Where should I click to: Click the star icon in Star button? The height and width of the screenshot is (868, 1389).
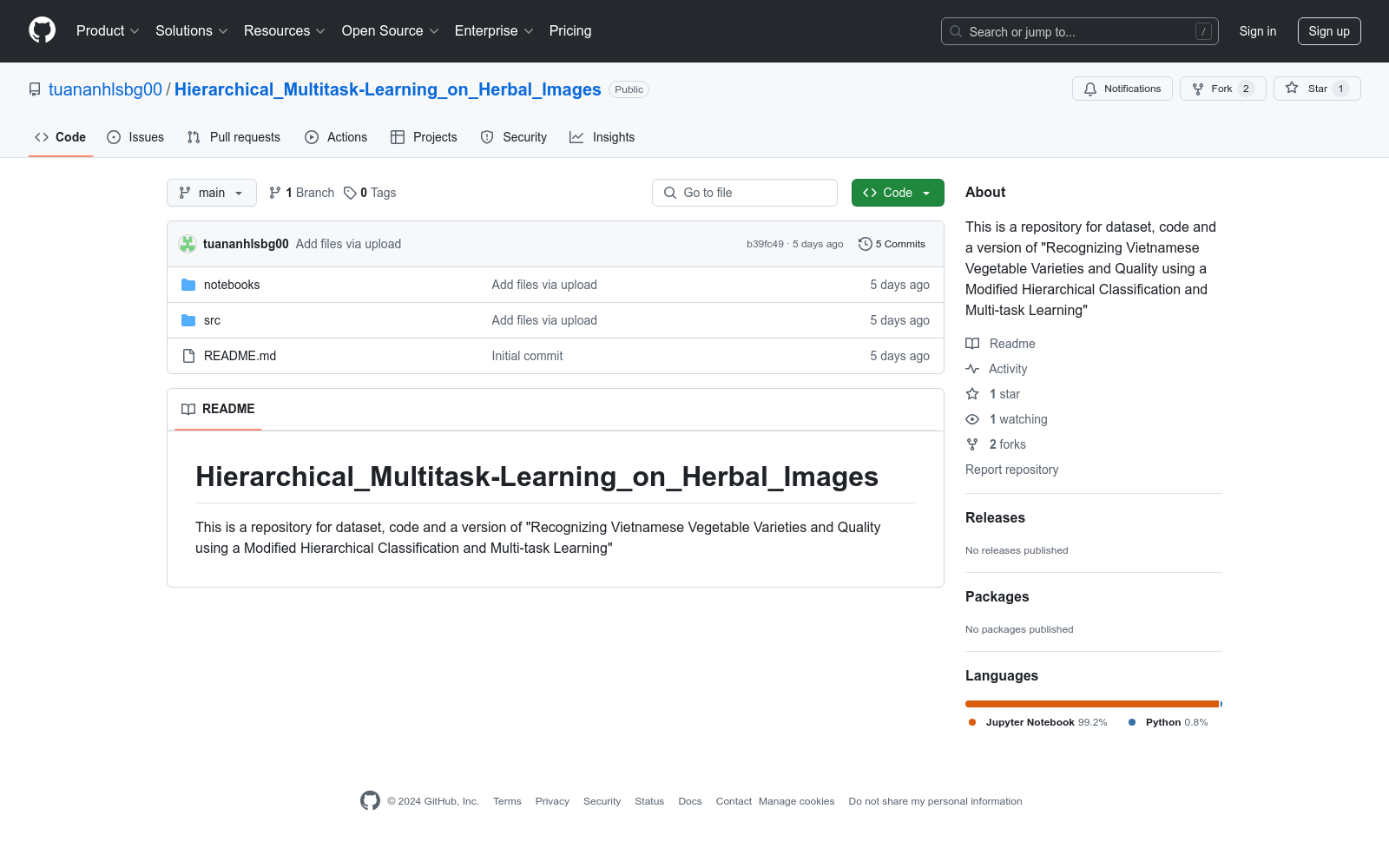pyautogui.click(x=1292, y=89)
